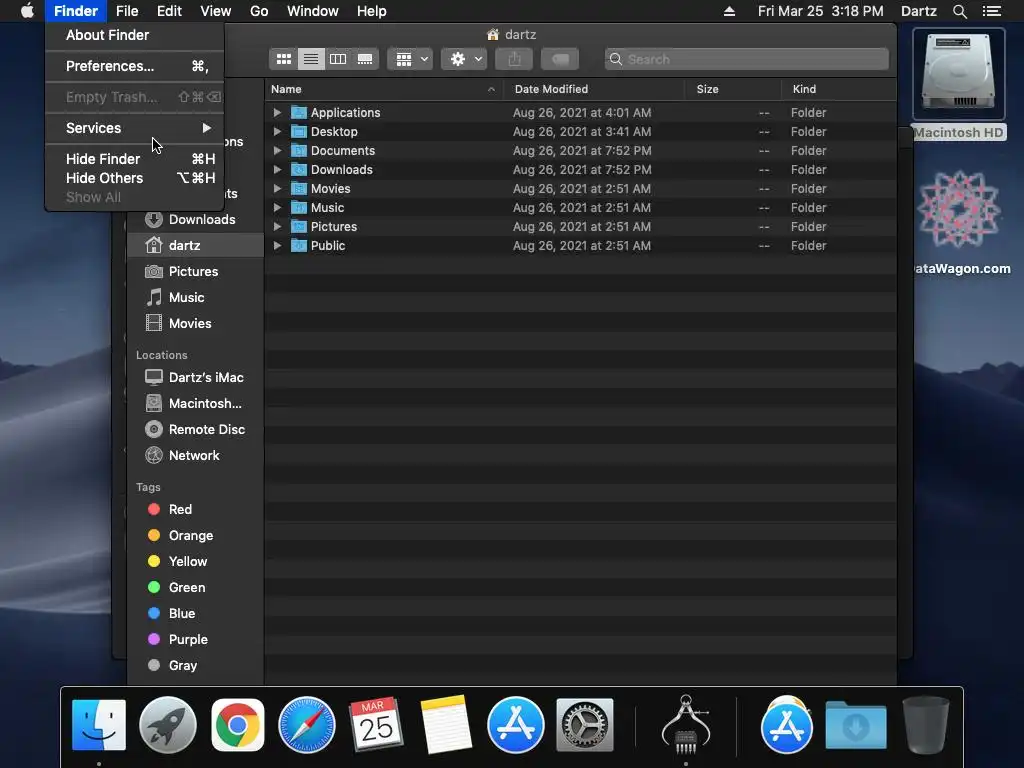
Task: Open the gear action menu
Action: coord(464,59)
